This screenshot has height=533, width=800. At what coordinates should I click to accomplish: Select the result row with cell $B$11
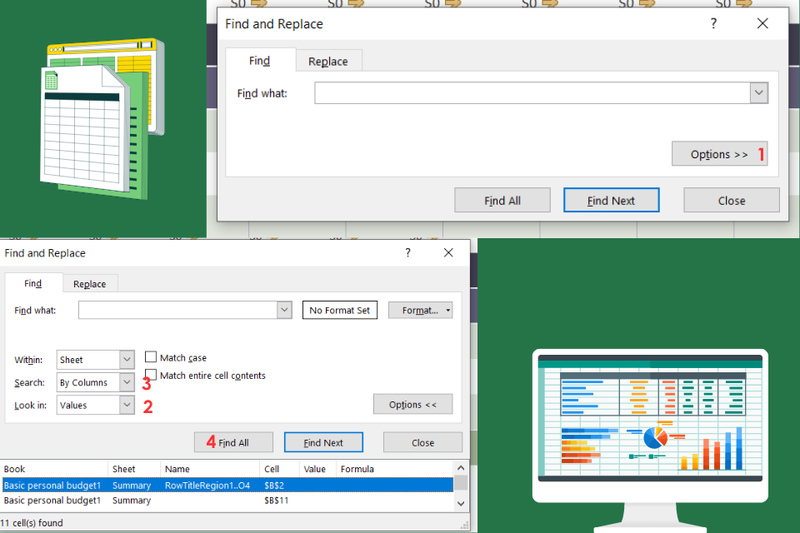point(227,500)
